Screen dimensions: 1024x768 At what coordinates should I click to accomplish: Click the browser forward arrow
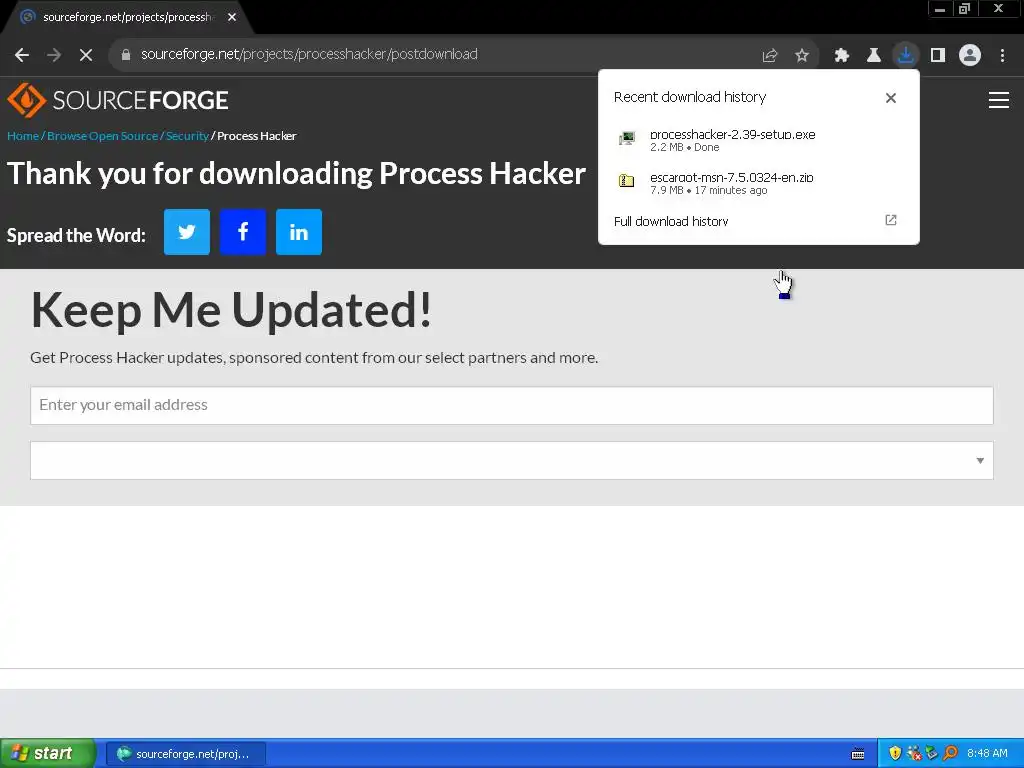point(54,55)
